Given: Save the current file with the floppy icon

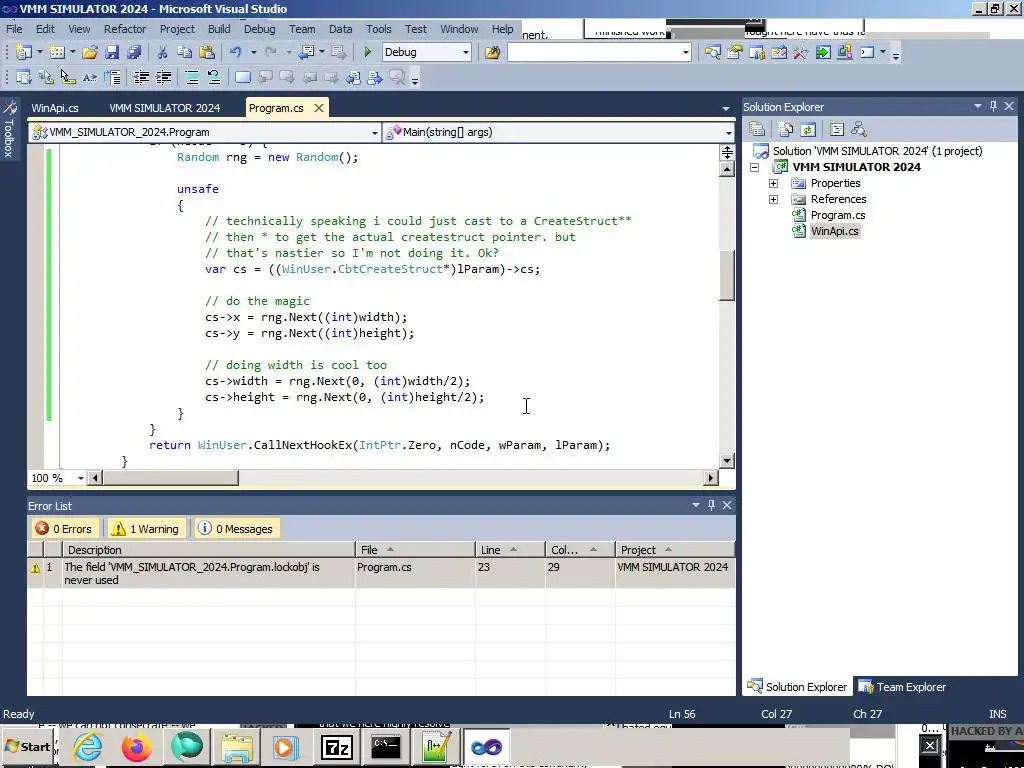Looking at the screenshot, I should click(x=112, y=52).
